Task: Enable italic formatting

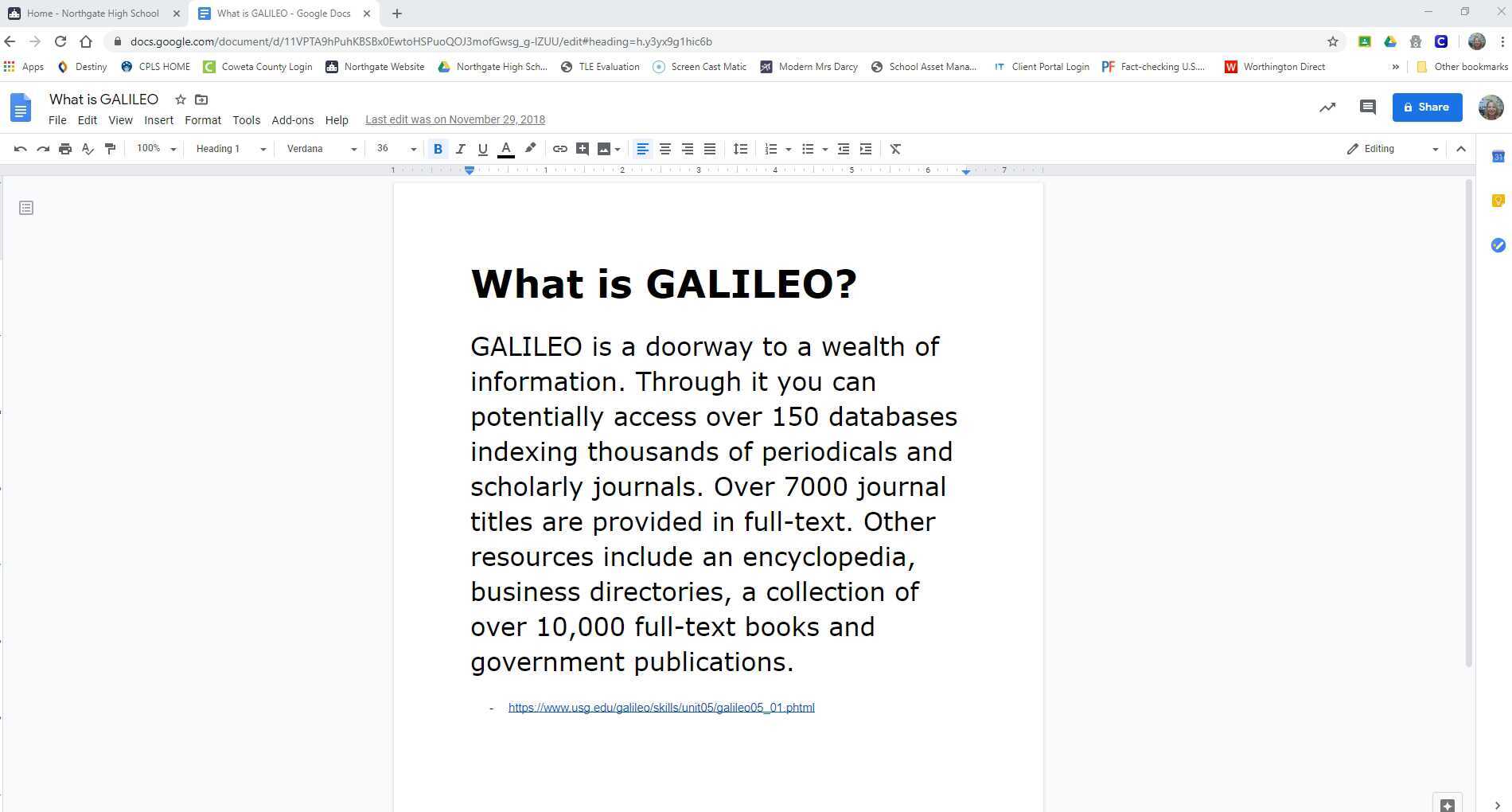Action: [x=460, y=148]
